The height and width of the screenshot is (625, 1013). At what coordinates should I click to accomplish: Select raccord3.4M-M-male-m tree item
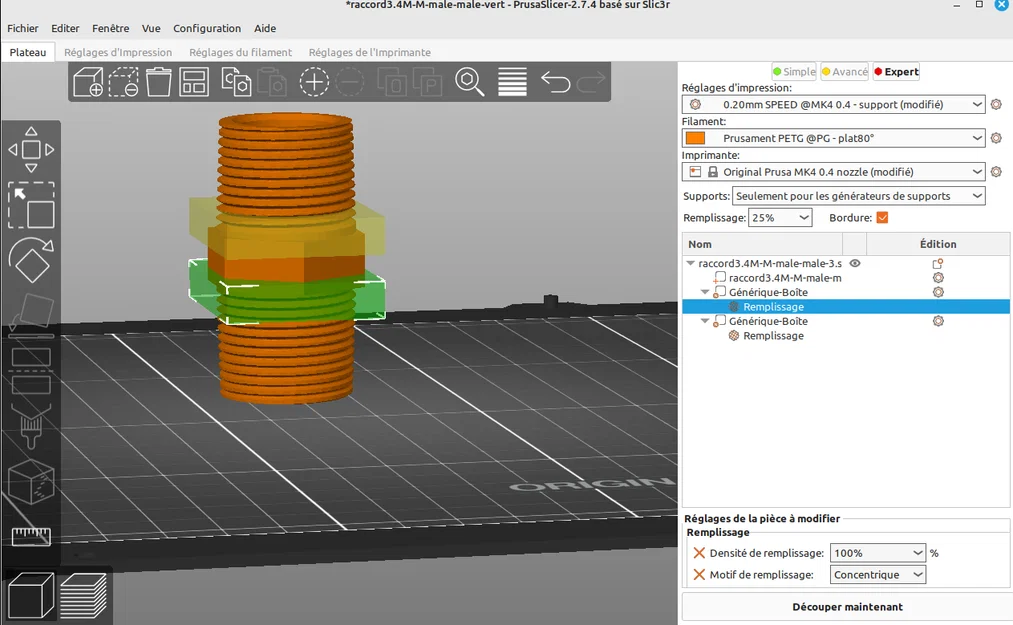point(785,277)
